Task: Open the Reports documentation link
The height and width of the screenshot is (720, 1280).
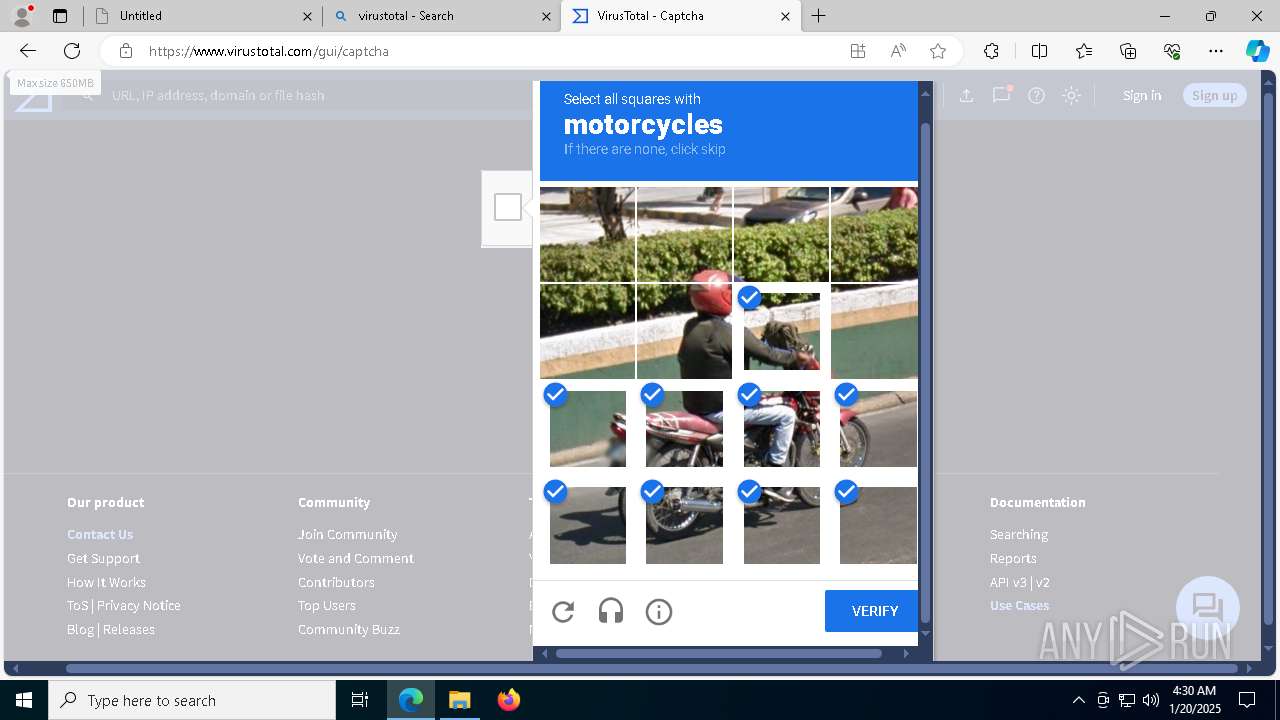Action: click(1013, 558)
